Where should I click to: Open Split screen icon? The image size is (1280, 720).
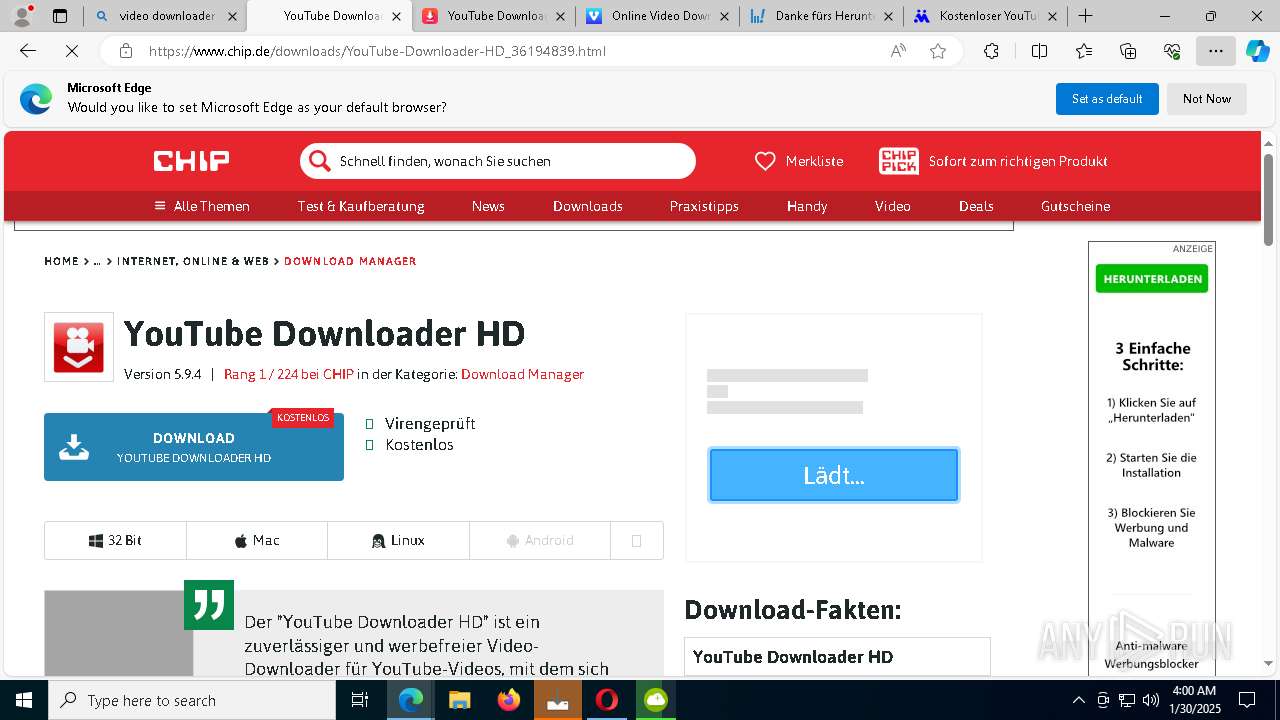pyautogui.click(x=1039, y=51)
